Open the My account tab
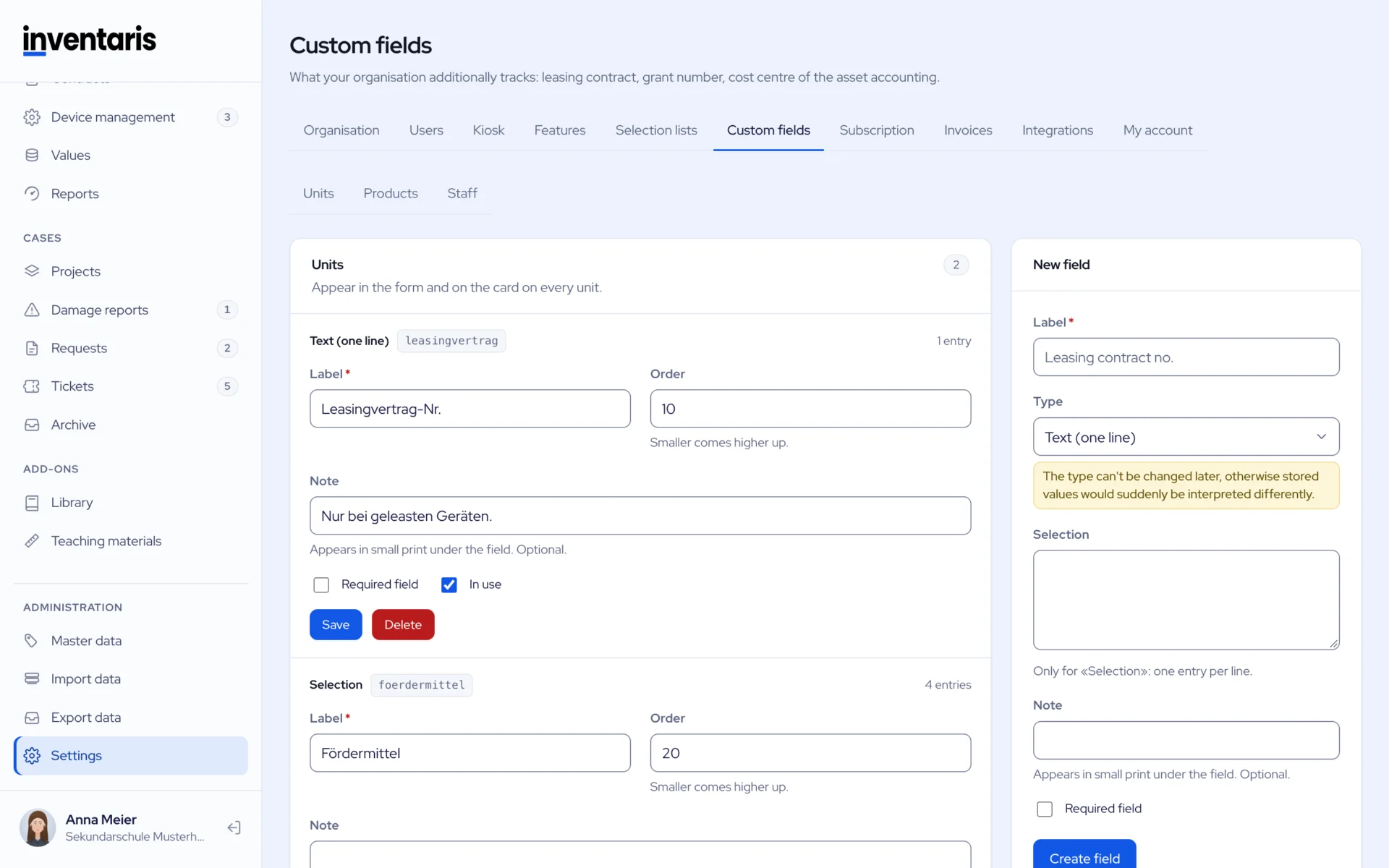This screenshot has height=868, width=1389. click(1157, 130)
